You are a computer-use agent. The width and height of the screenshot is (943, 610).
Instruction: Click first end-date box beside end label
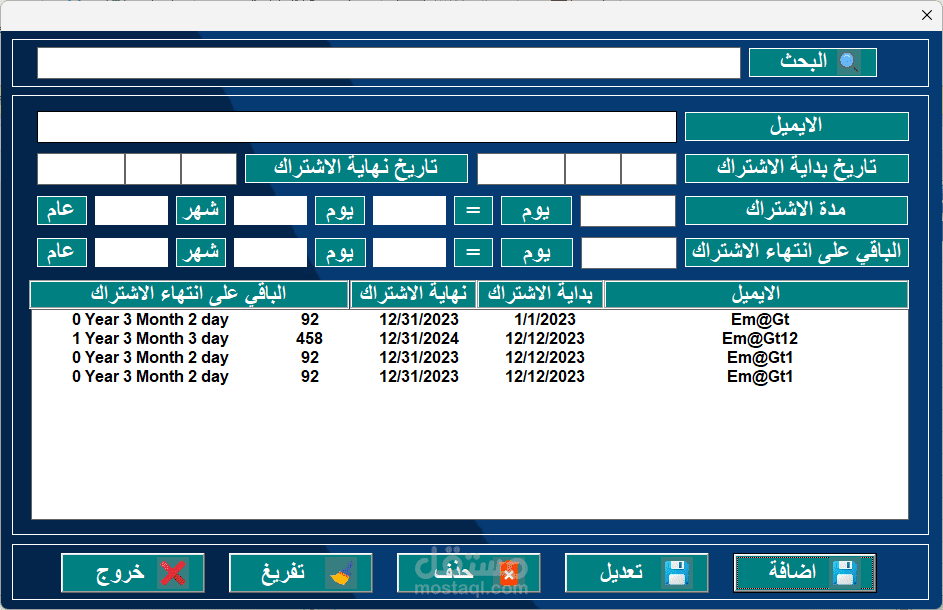(209, 169)
